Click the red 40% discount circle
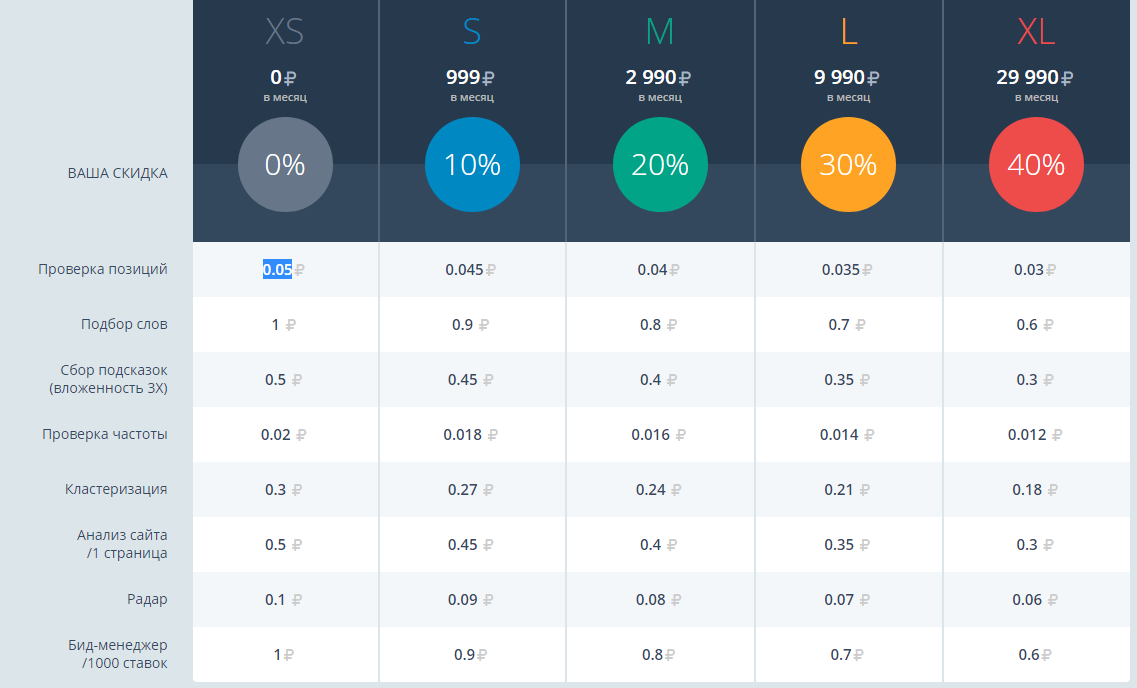Image resolution: width=1137 pixels, height=688 pixels. 1036,165
